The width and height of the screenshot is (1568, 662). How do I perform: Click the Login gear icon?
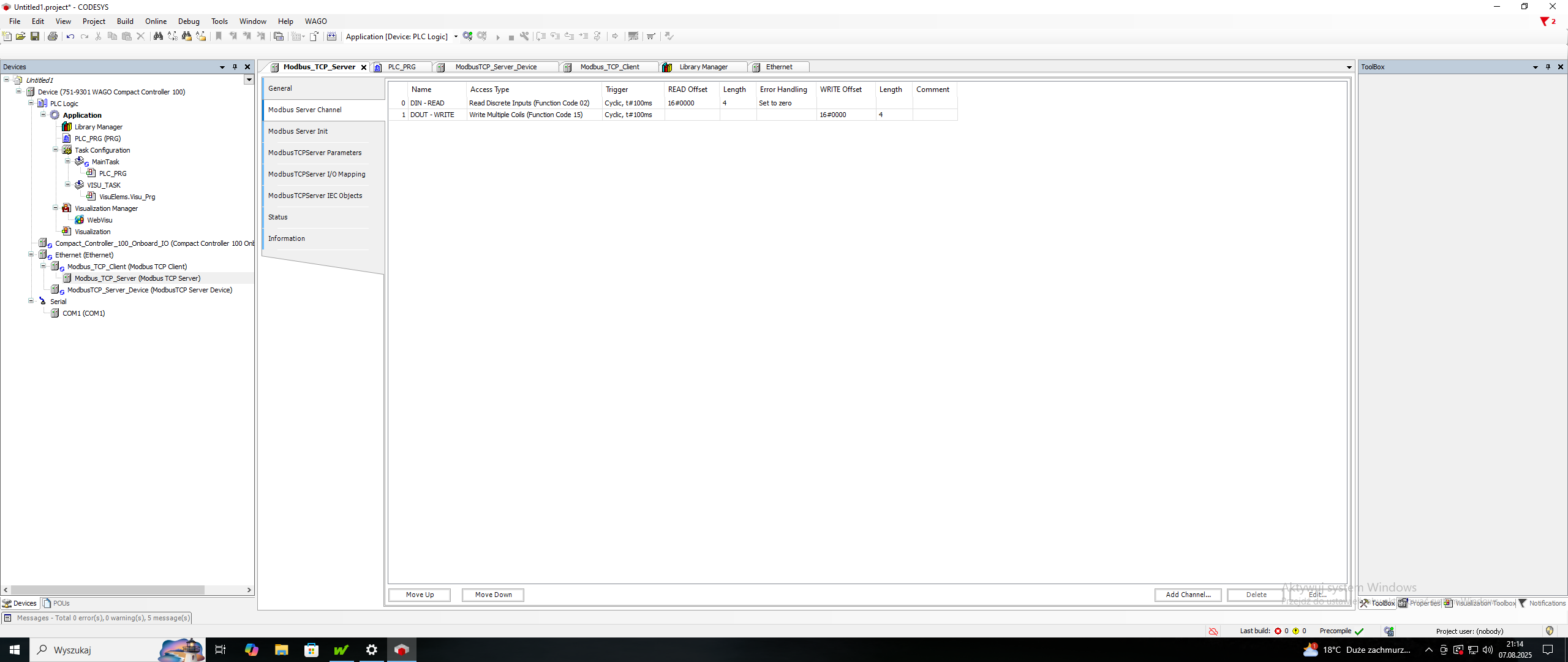[468, 36]
